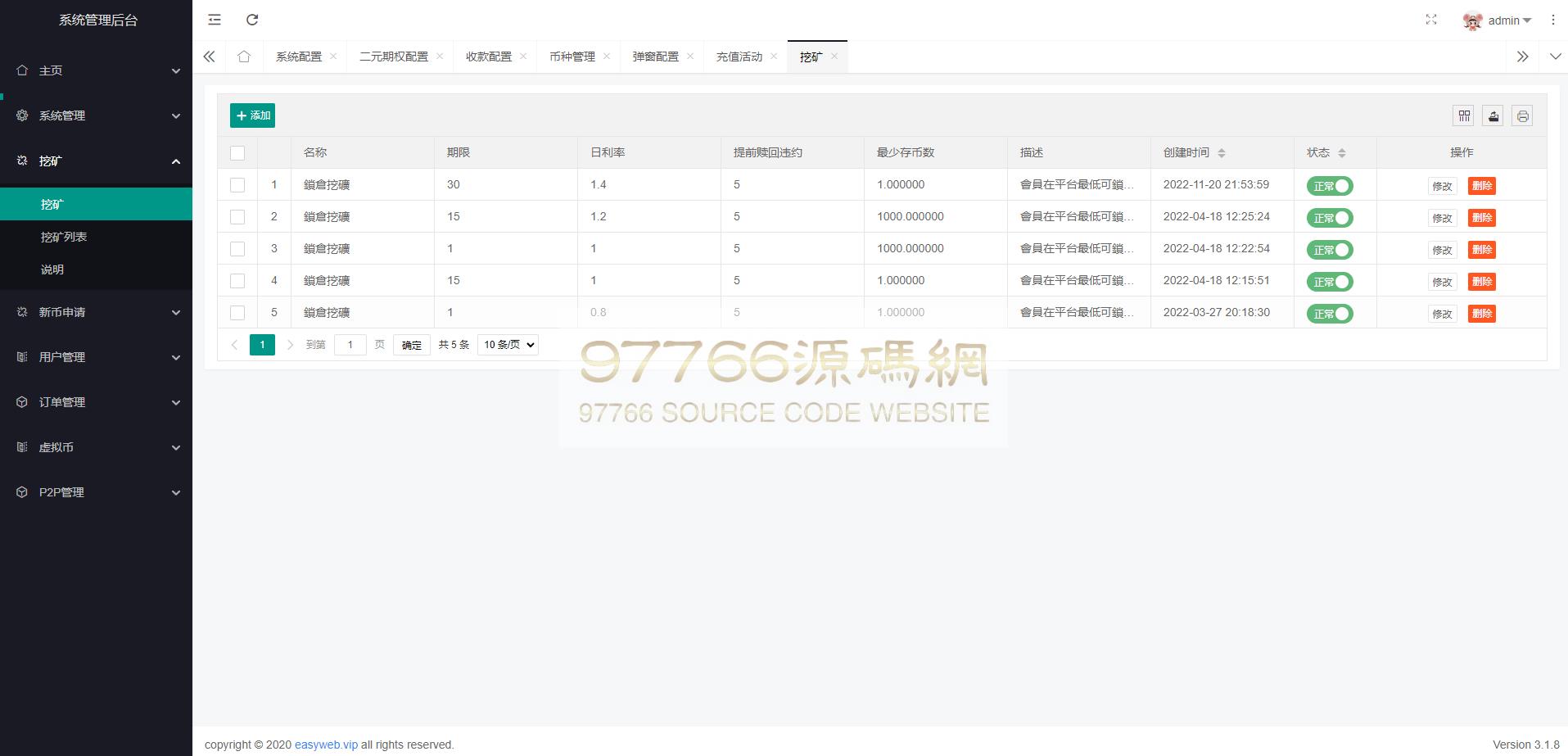Click 修改 for row 1
Screen dimensions: 1568x756
pyautogui.click(x=1442, y=186)
